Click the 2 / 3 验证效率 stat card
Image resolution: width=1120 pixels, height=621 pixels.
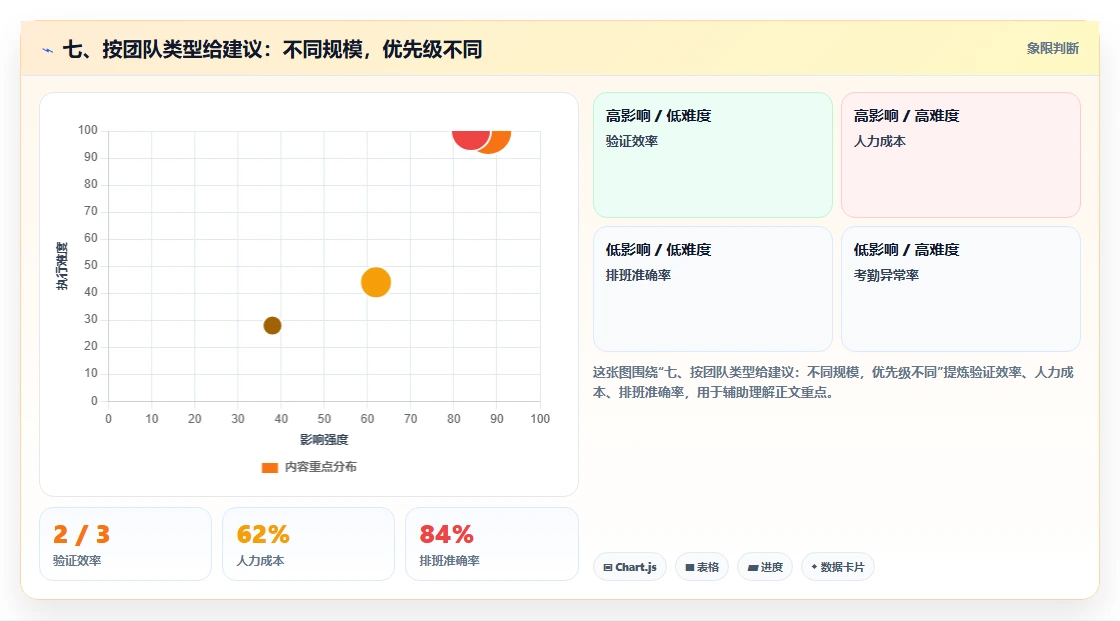coord(125,544)
